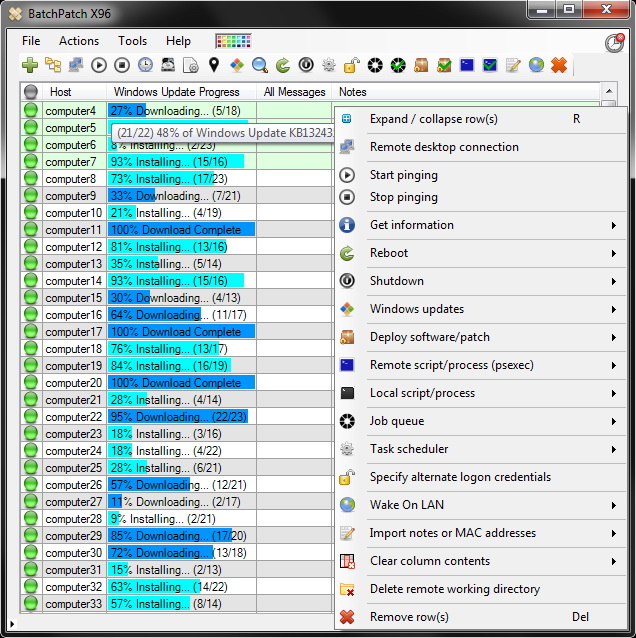Click the green status light for computer4

[31, 110]
